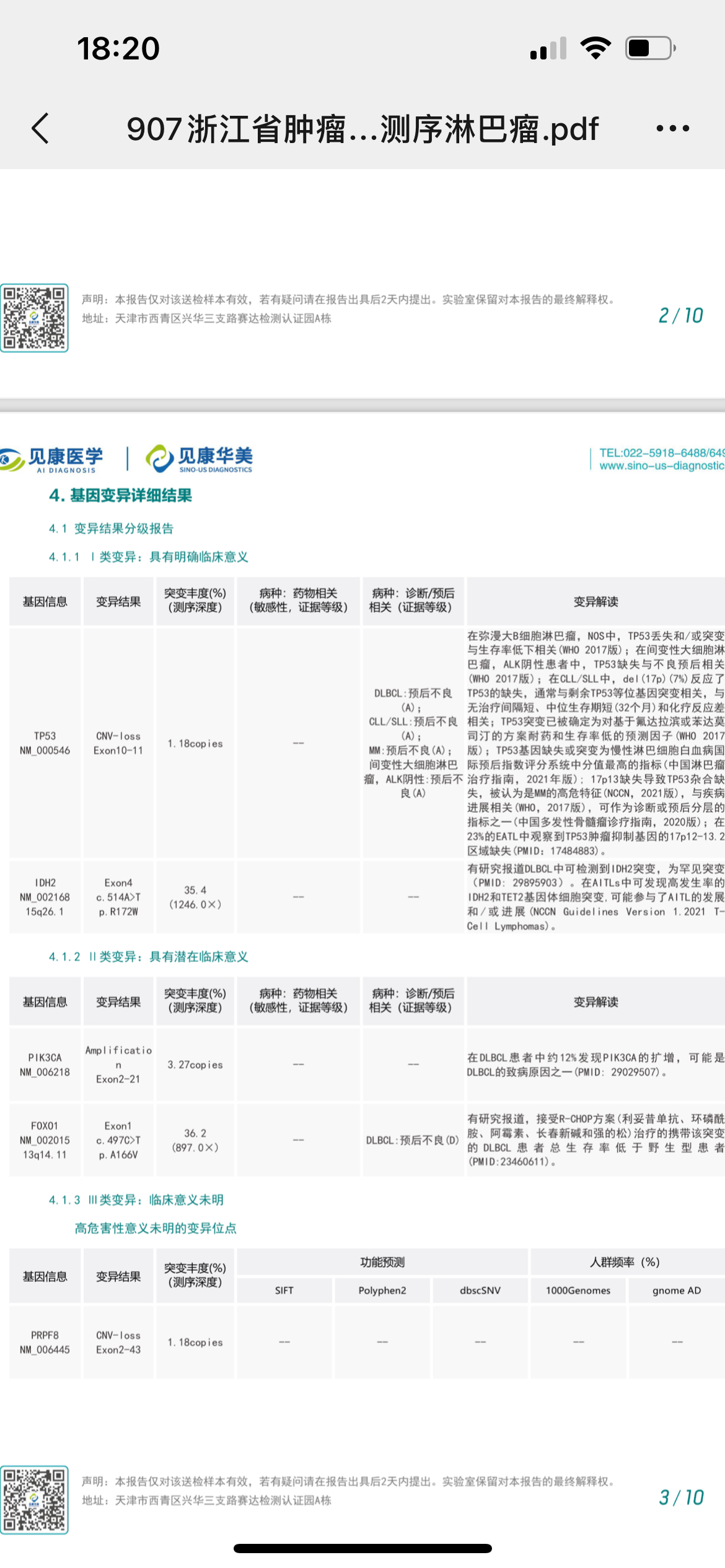Screen dimensions: 725x1568
Task: Tap the 功能预测 group header
Action: point(382,1262)
